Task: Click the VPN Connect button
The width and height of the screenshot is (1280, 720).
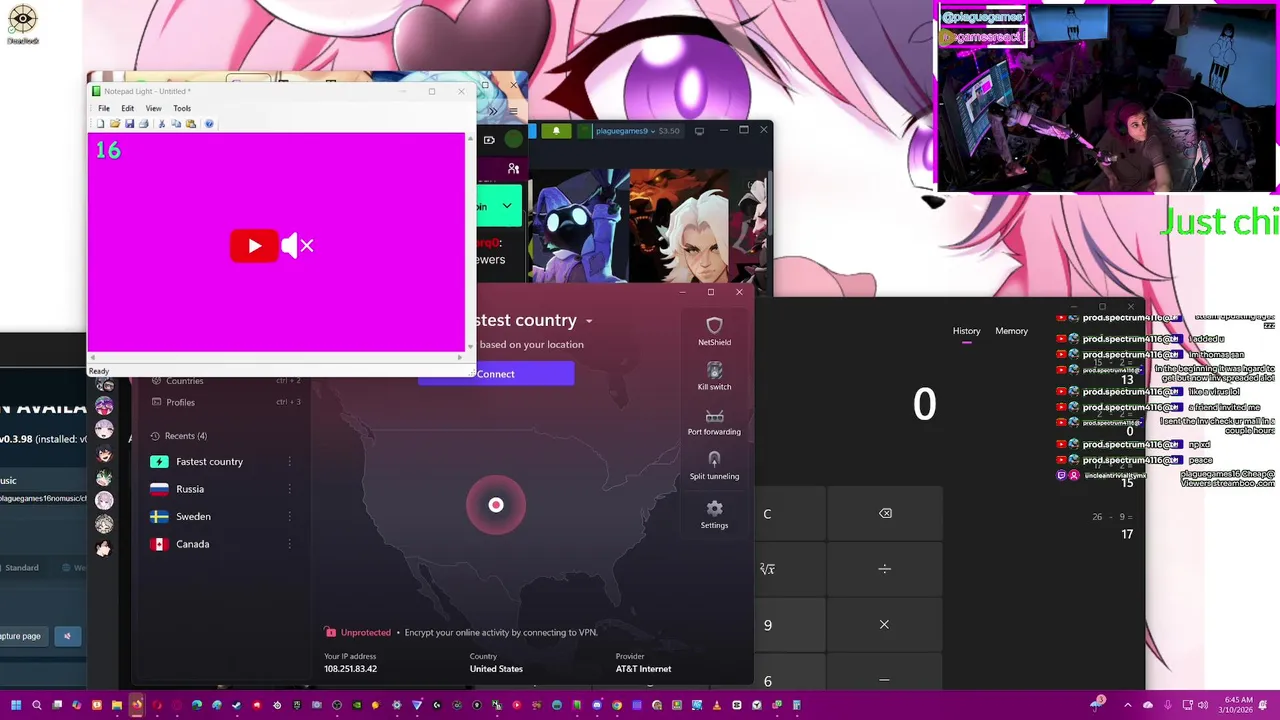Action: click(x=496, y=374)
